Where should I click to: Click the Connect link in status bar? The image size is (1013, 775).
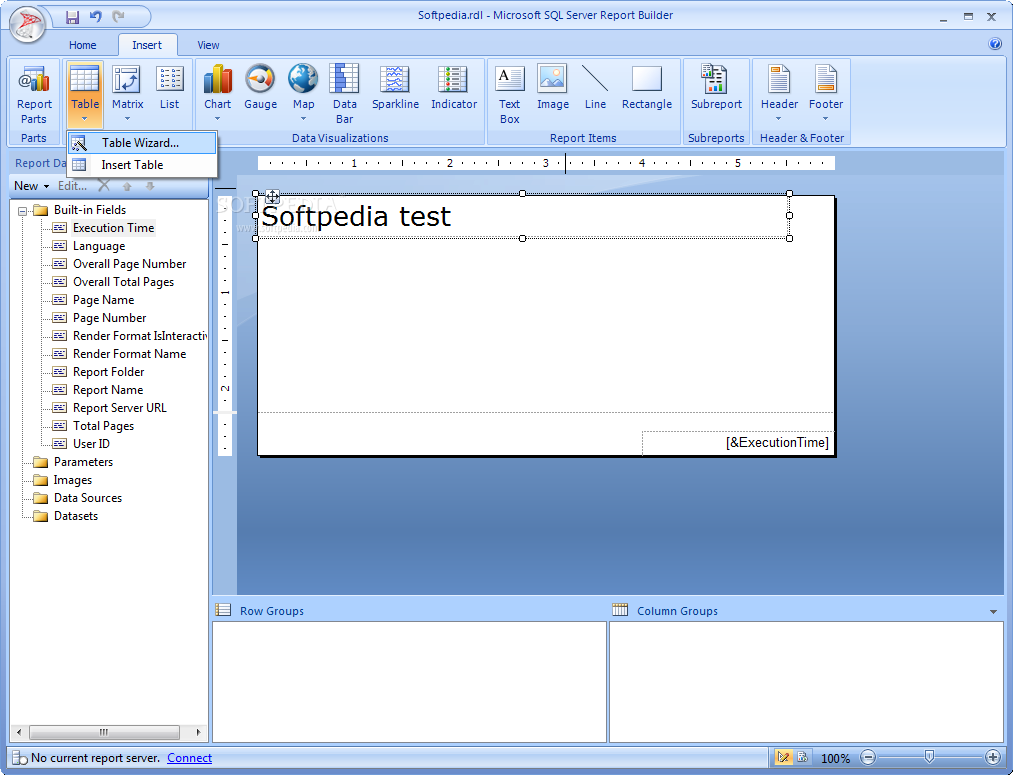click(x=189, y=758)
